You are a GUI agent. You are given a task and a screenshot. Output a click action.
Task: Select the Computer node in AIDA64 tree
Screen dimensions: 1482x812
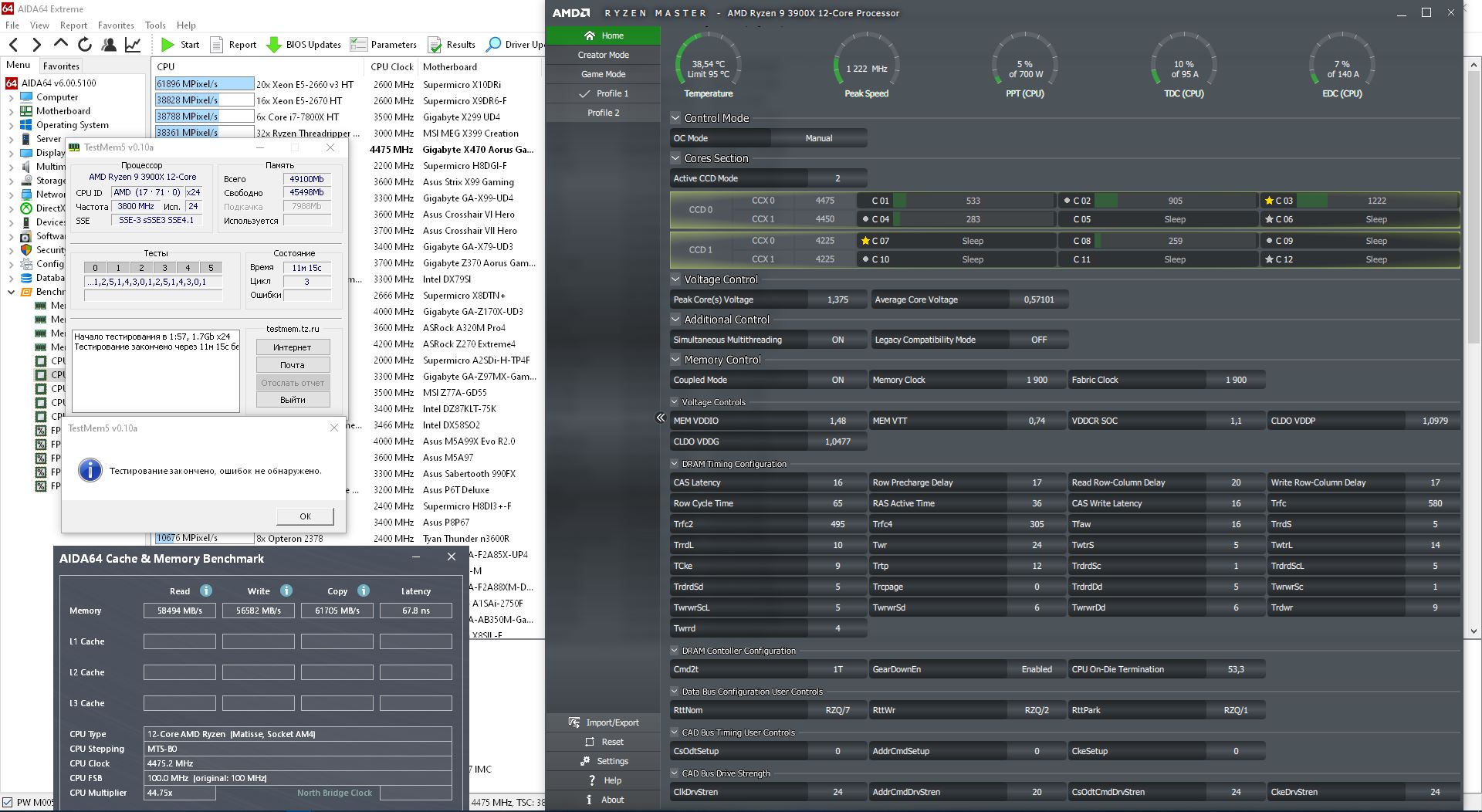[56, 97]
